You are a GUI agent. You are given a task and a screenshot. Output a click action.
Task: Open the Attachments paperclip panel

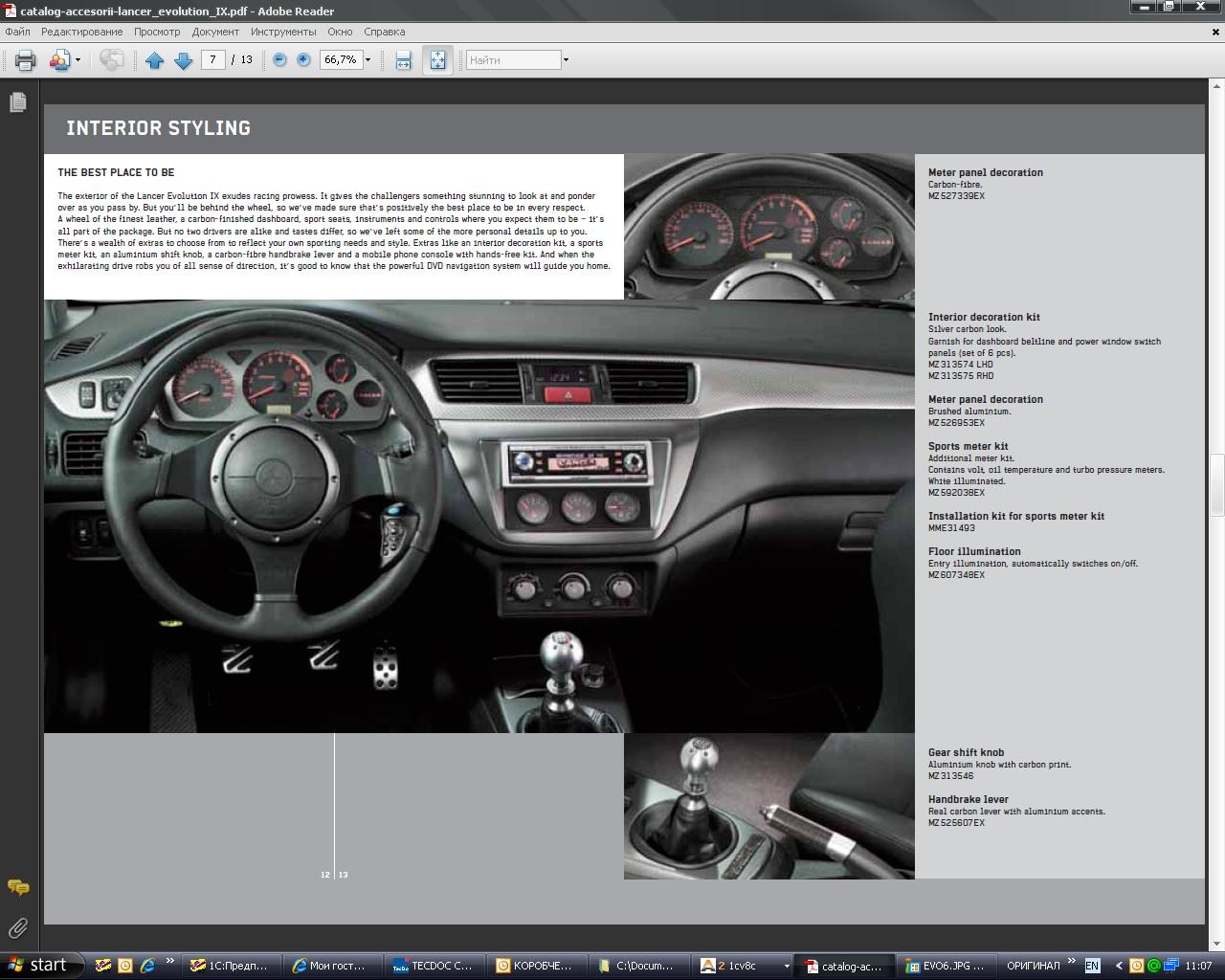coord(18,928)
